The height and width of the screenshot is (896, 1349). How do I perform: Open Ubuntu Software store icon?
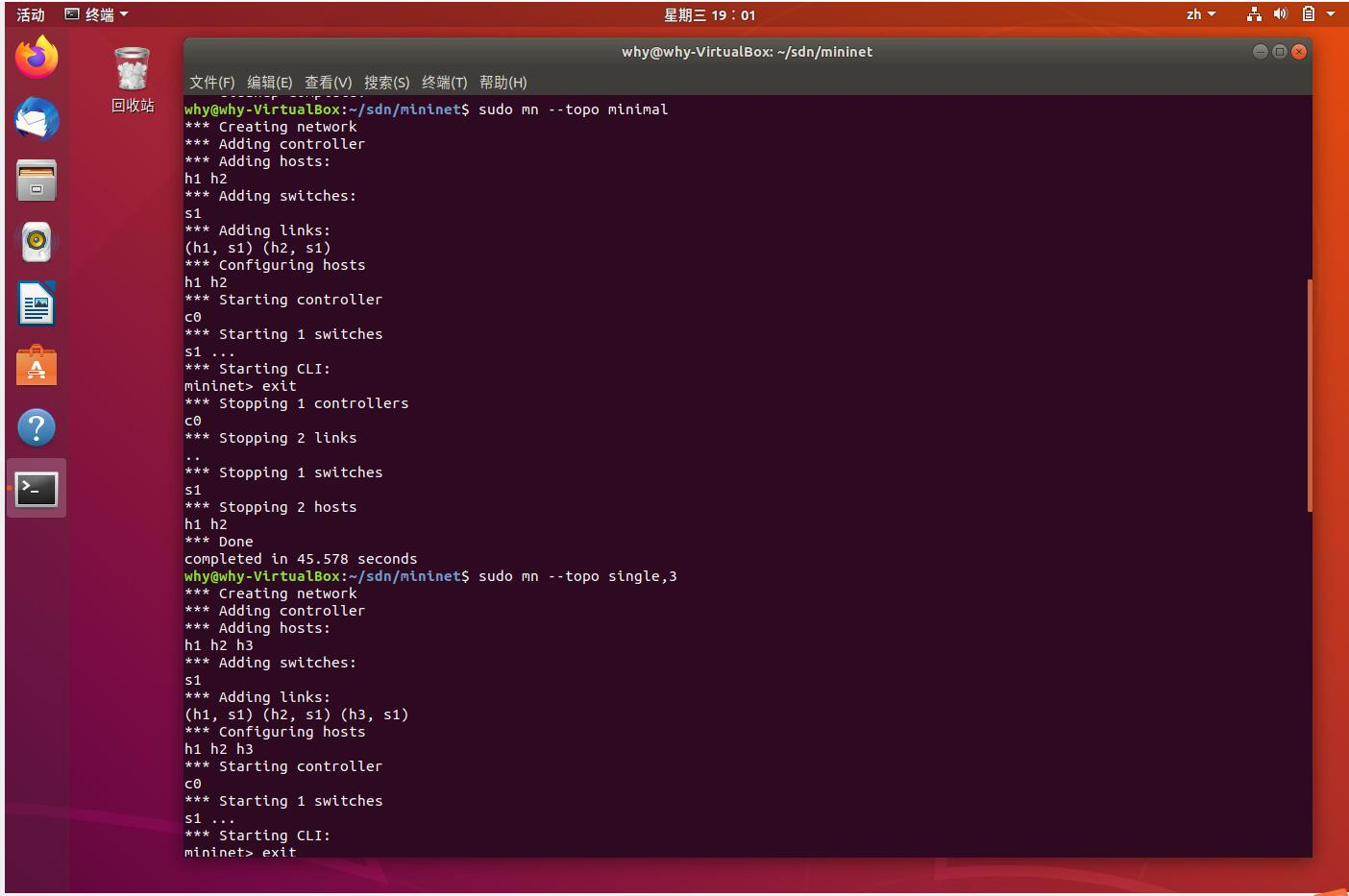tap(37, 366)
